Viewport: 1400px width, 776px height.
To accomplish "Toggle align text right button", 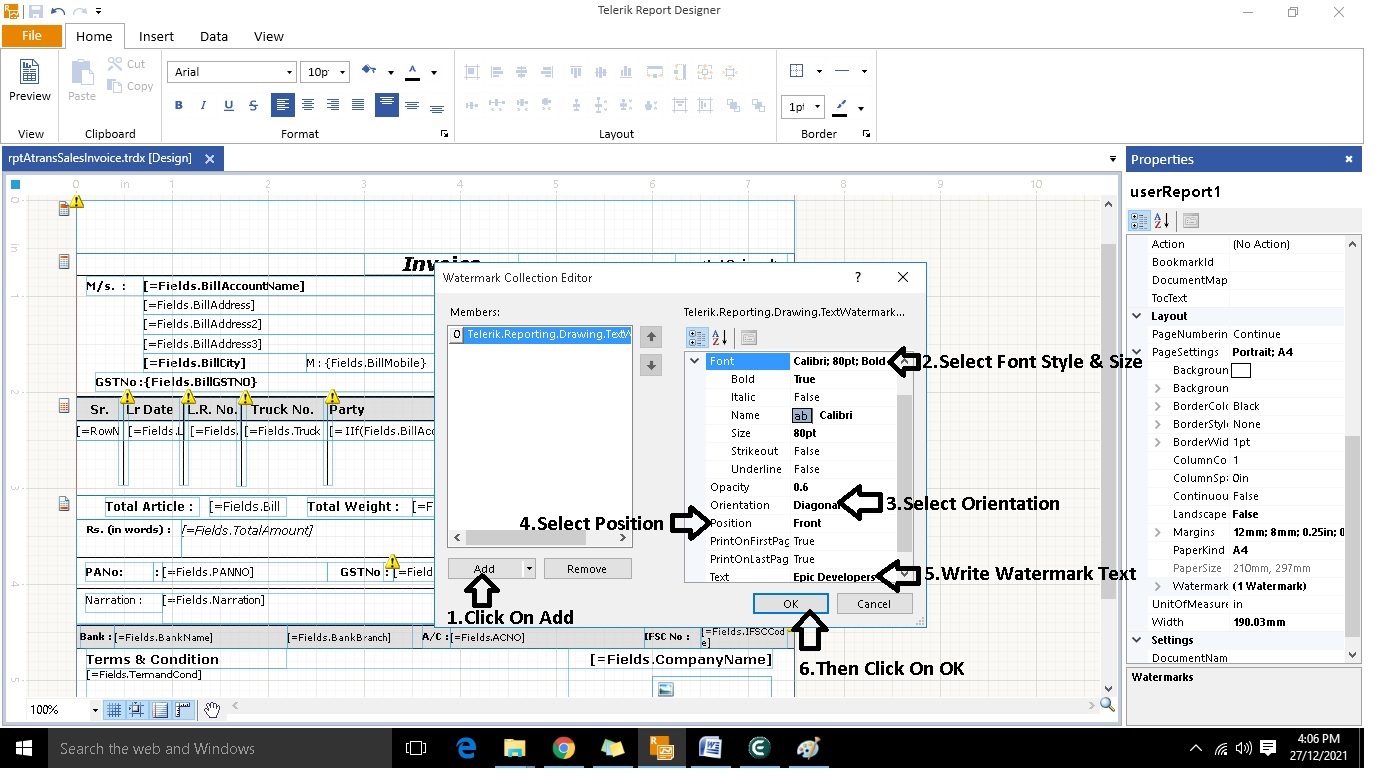I will (x=333, y=105).
